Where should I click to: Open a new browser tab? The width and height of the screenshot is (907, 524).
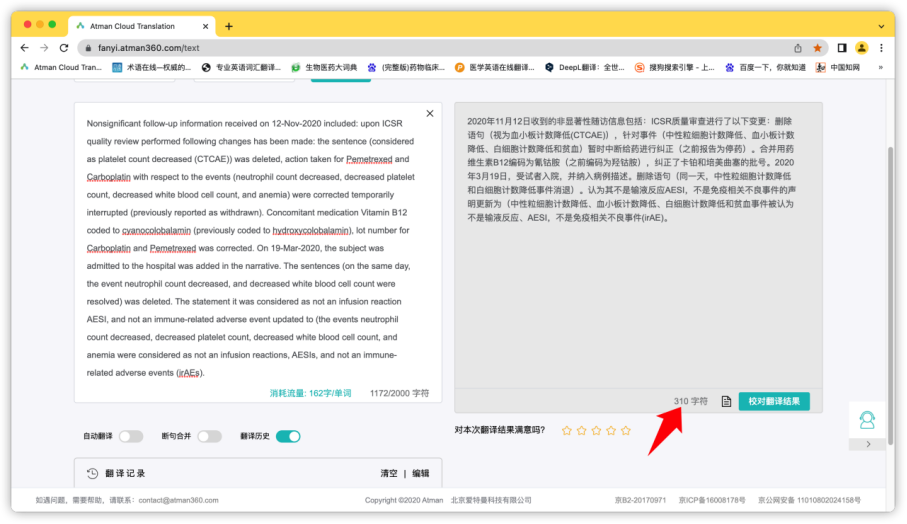[x=229, y=26]
